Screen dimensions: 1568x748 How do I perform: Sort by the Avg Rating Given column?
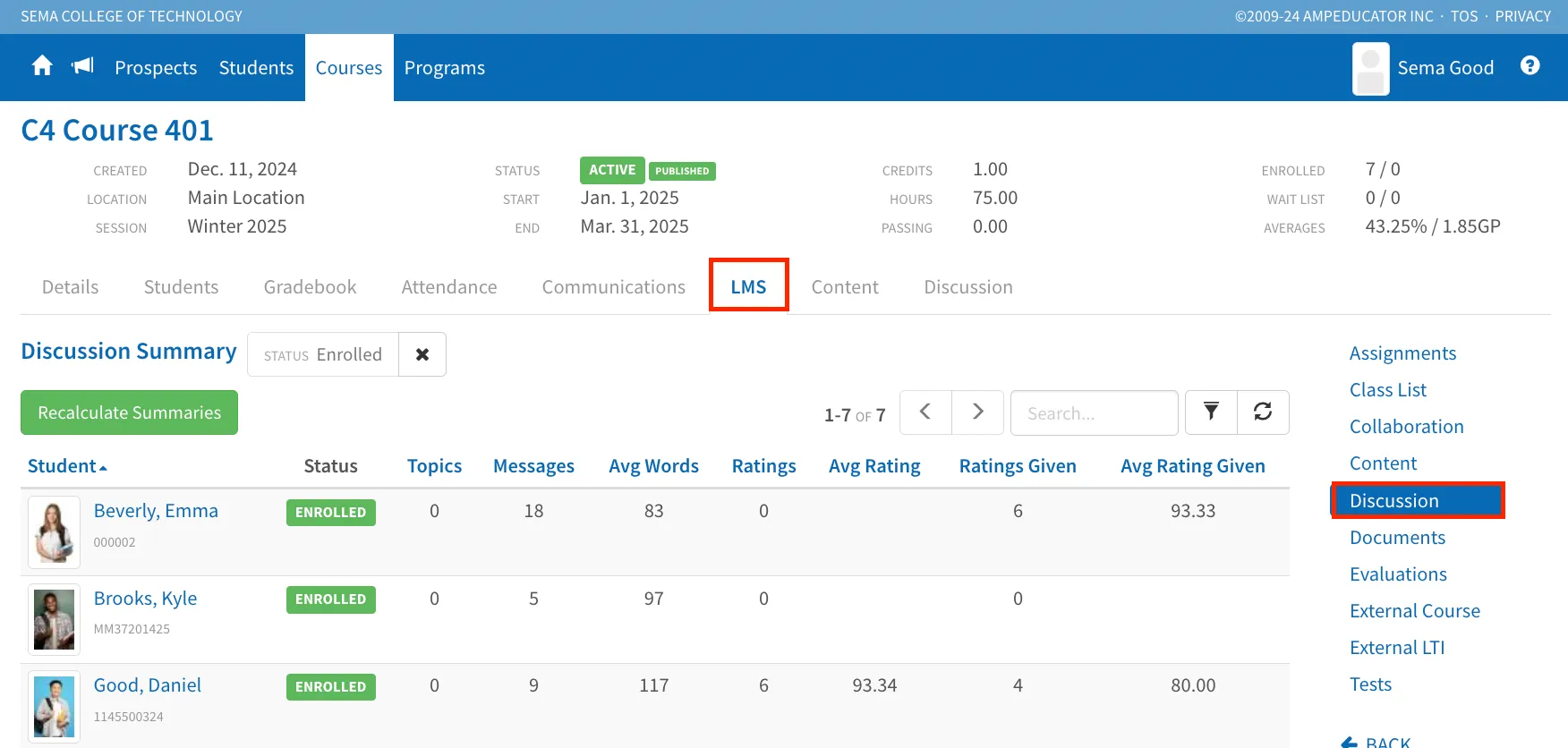1193,466
